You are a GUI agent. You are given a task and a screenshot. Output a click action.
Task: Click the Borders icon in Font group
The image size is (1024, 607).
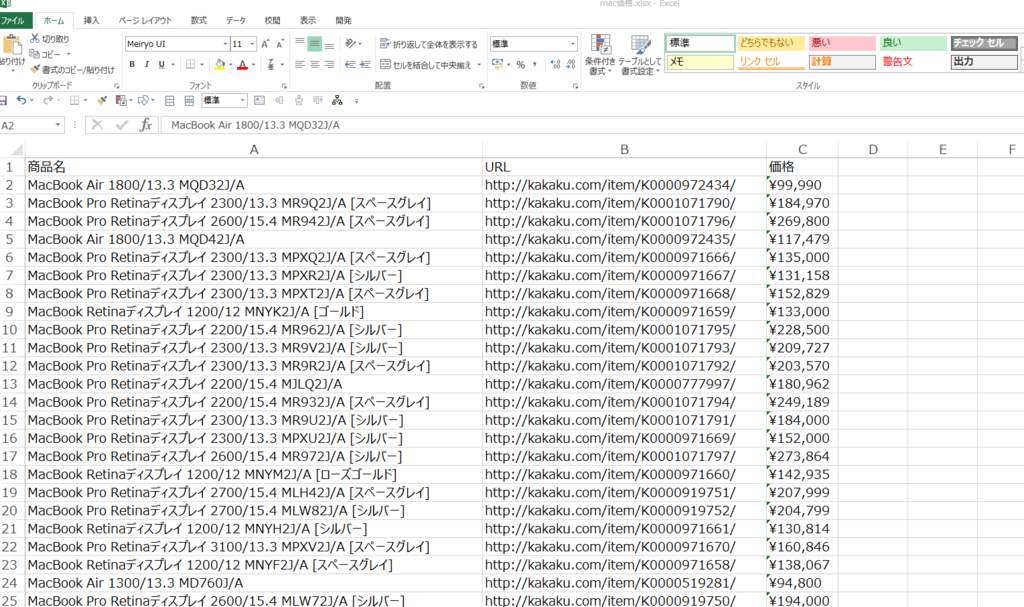[191, 64]
